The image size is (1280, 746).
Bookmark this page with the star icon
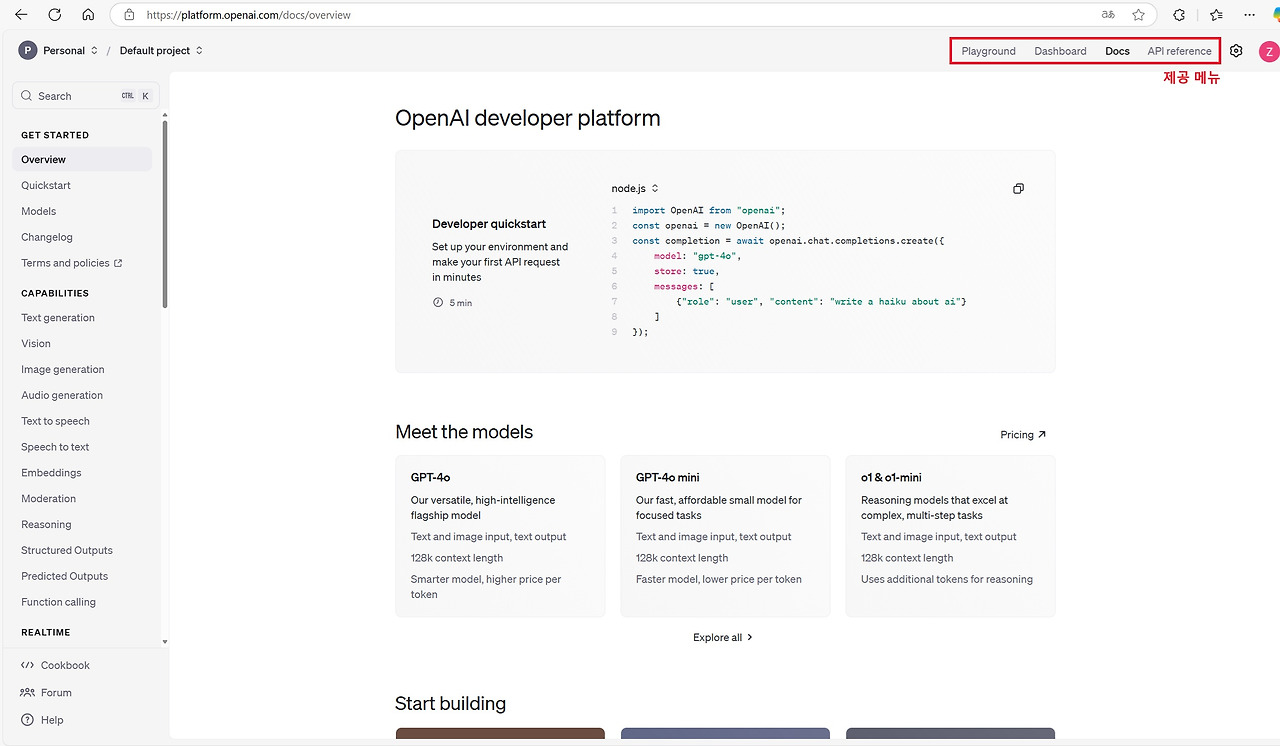(1138, 15)
